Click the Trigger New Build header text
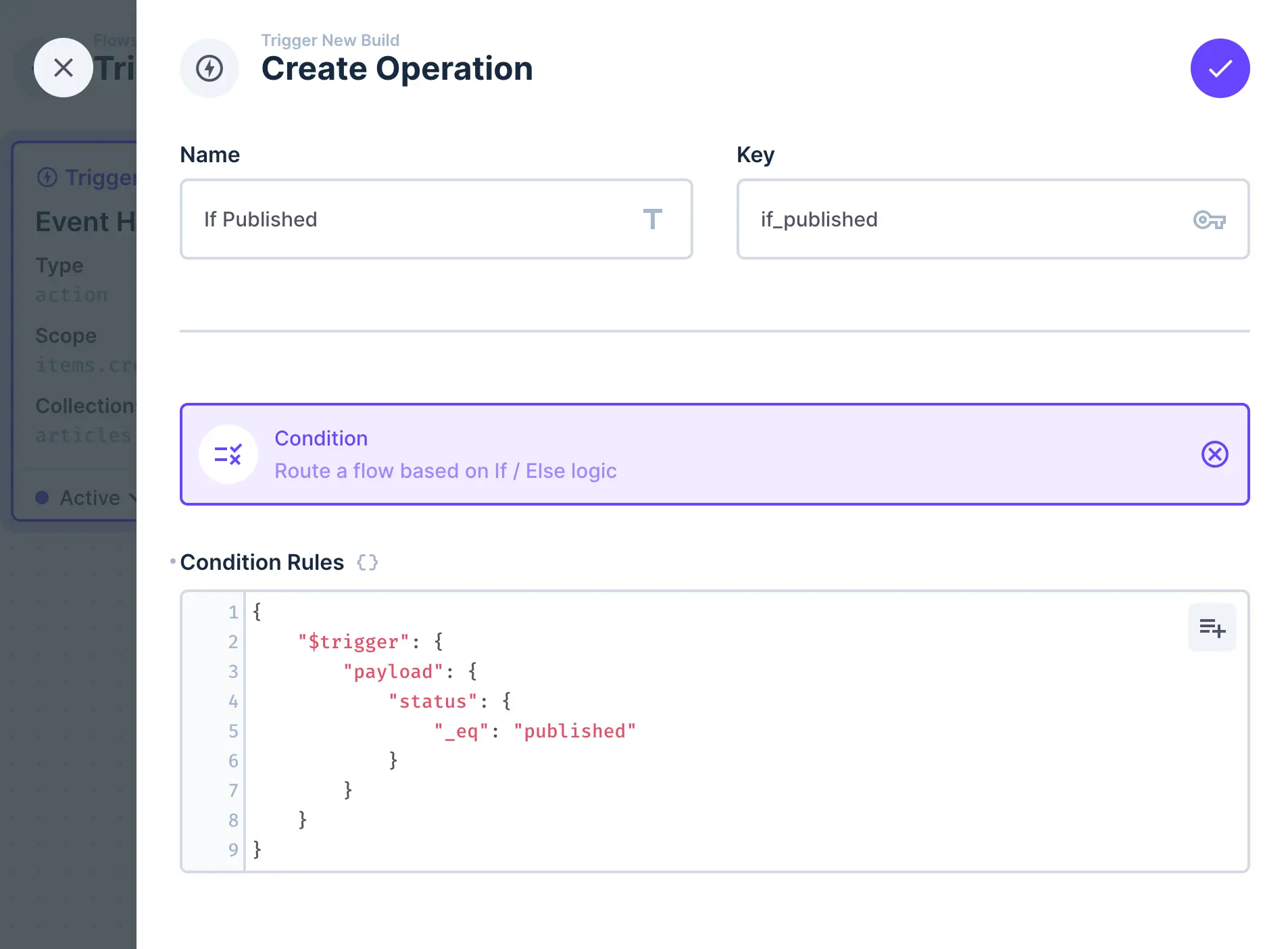 [330, 41]
